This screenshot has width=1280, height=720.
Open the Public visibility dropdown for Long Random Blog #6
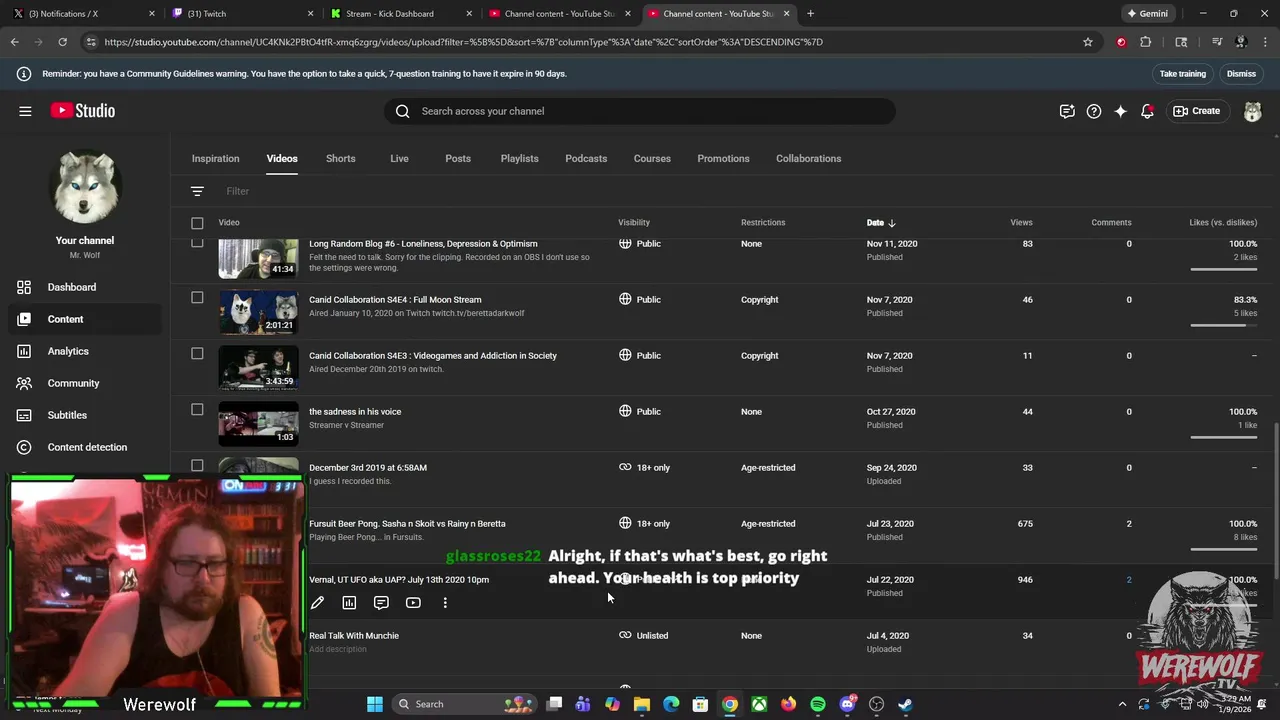click(x=640, y=244)
